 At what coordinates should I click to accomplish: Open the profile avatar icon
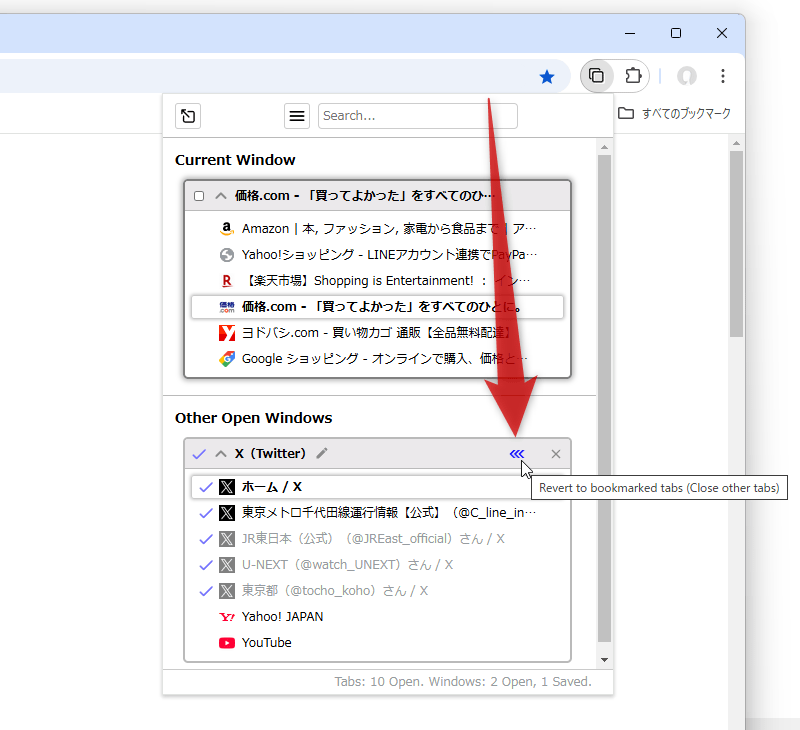coord(687,77)
